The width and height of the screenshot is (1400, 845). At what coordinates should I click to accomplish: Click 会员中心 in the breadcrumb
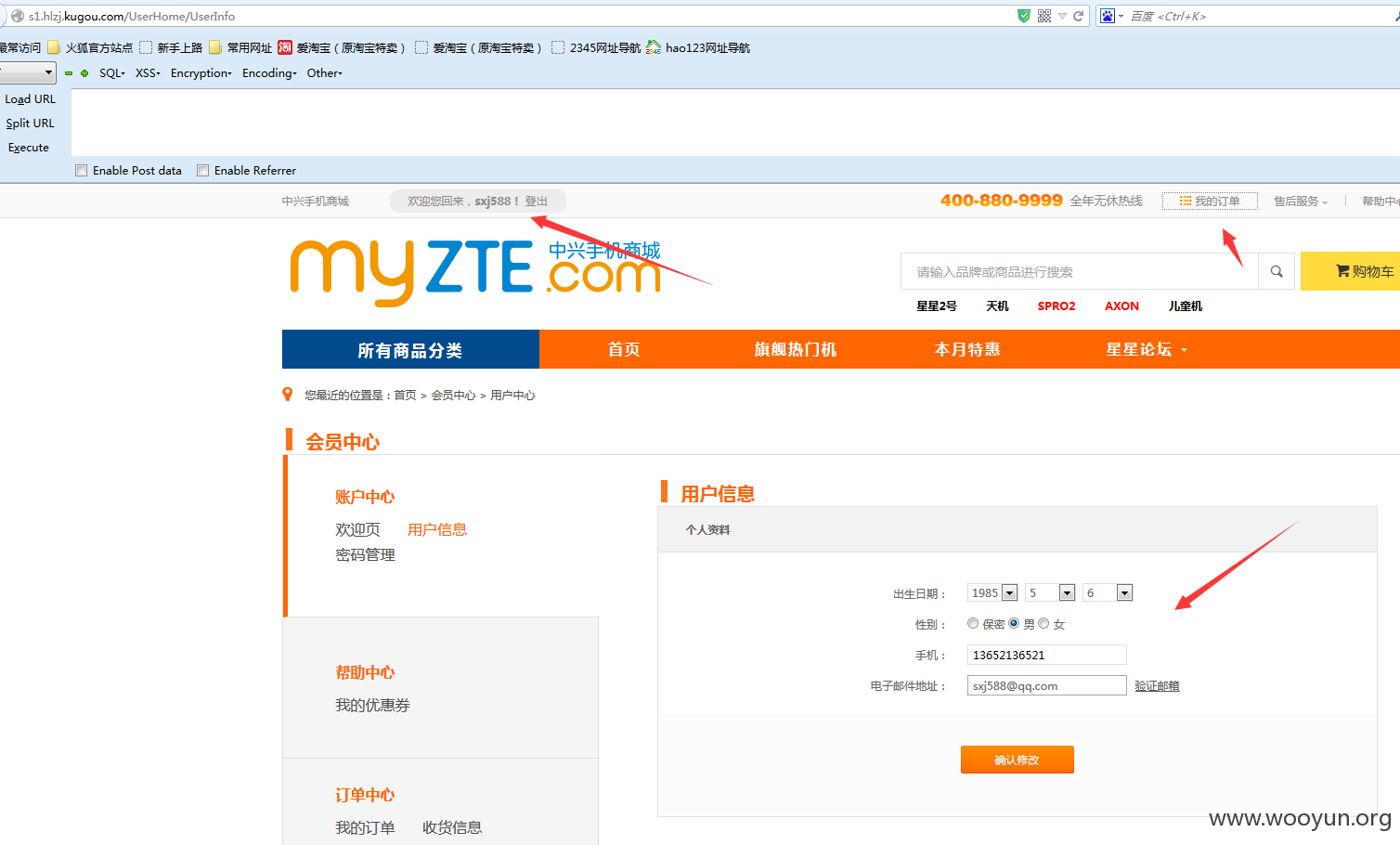pyautogui.click(x=453, y=396)
